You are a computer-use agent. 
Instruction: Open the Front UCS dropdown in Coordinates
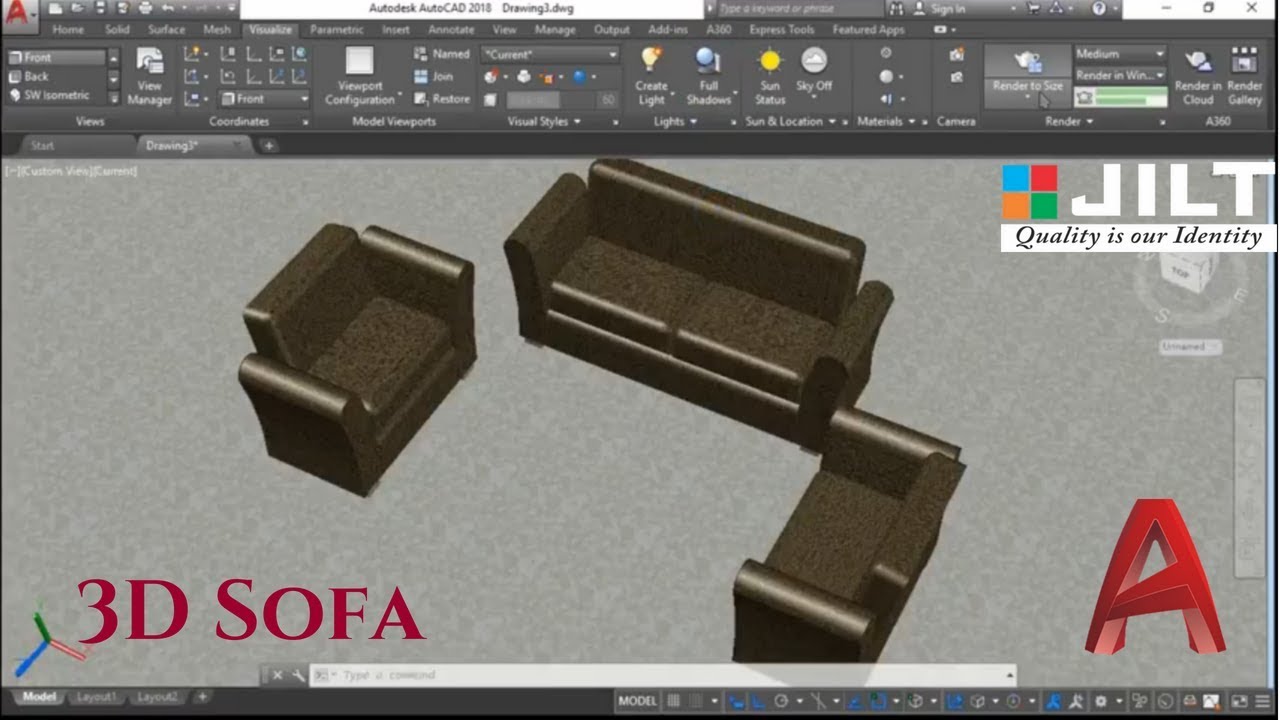265,99
